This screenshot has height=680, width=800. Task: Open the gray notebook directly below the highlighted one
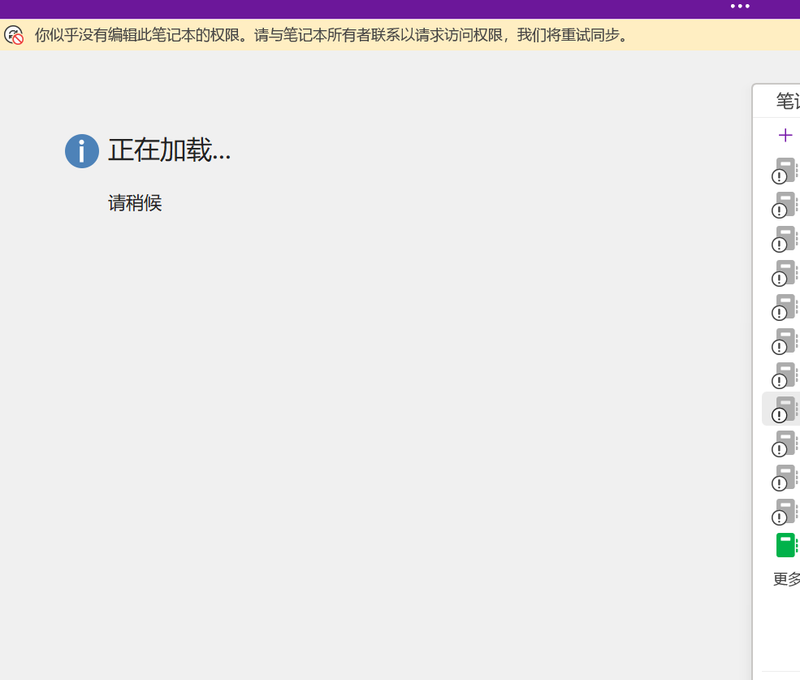(785, 443)
